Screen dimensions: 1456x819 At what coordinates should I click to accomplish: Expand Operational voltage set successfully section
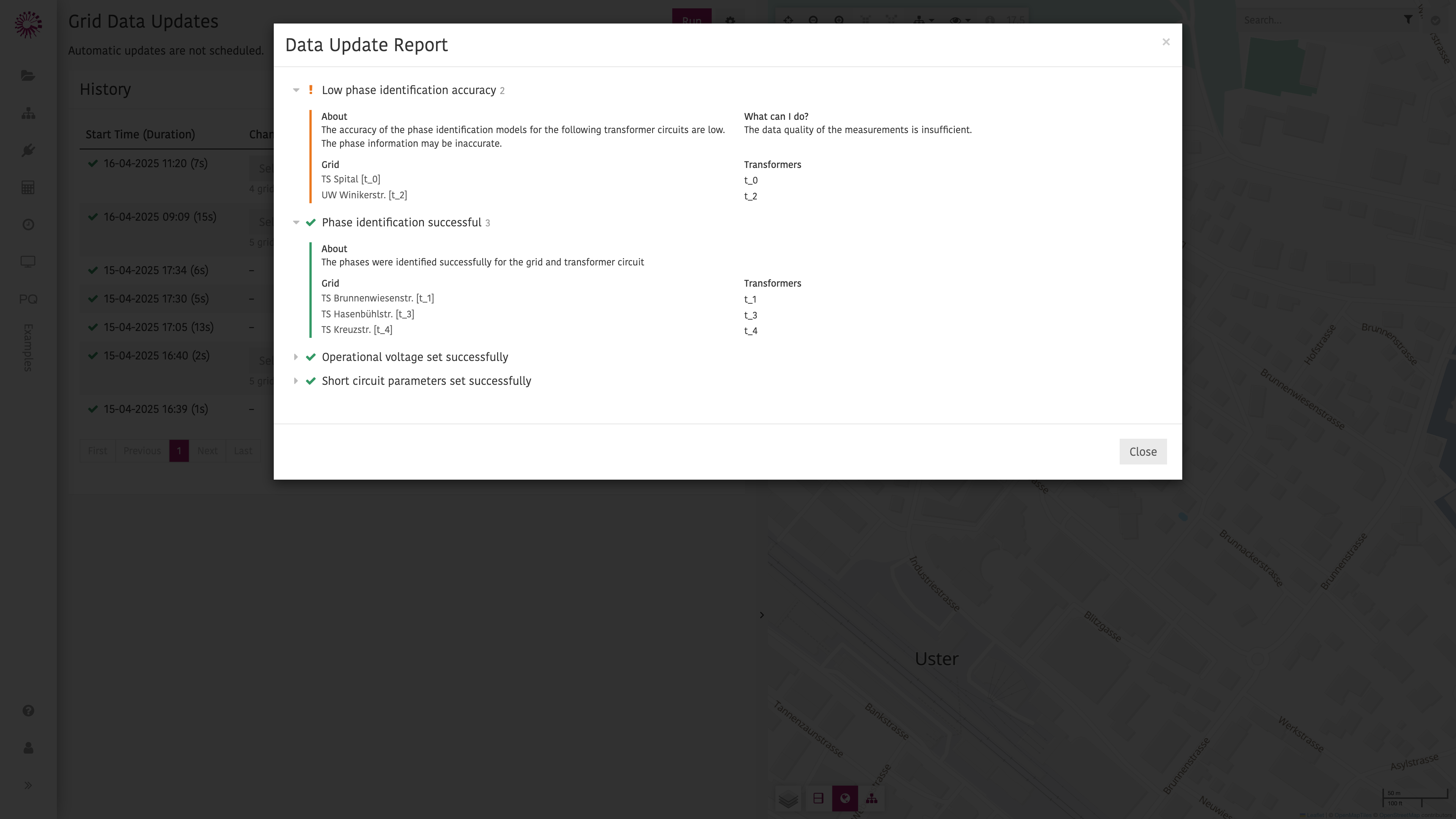[296, 357]
